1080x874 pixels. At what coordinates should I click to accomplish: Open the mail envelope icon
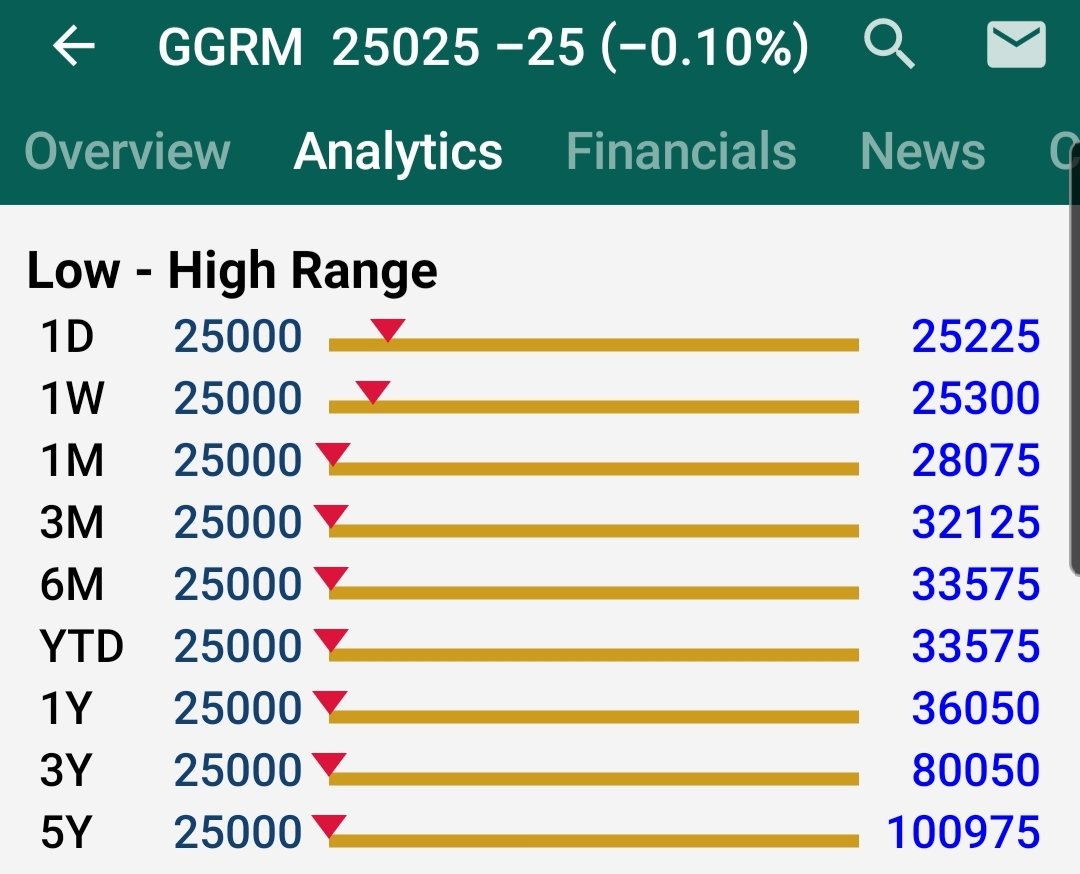pyautogui.click(x=1016, y=45)
